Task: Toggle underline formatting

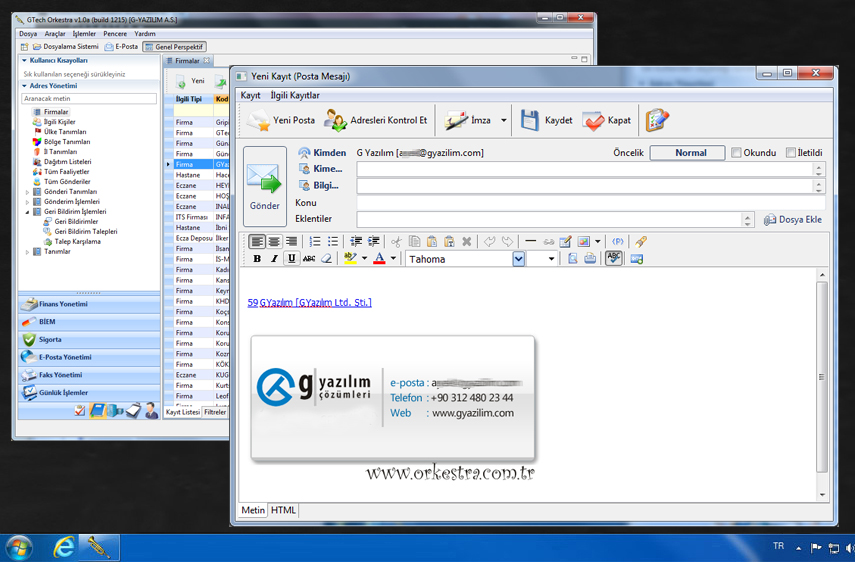Action: (x=292, y=259)
